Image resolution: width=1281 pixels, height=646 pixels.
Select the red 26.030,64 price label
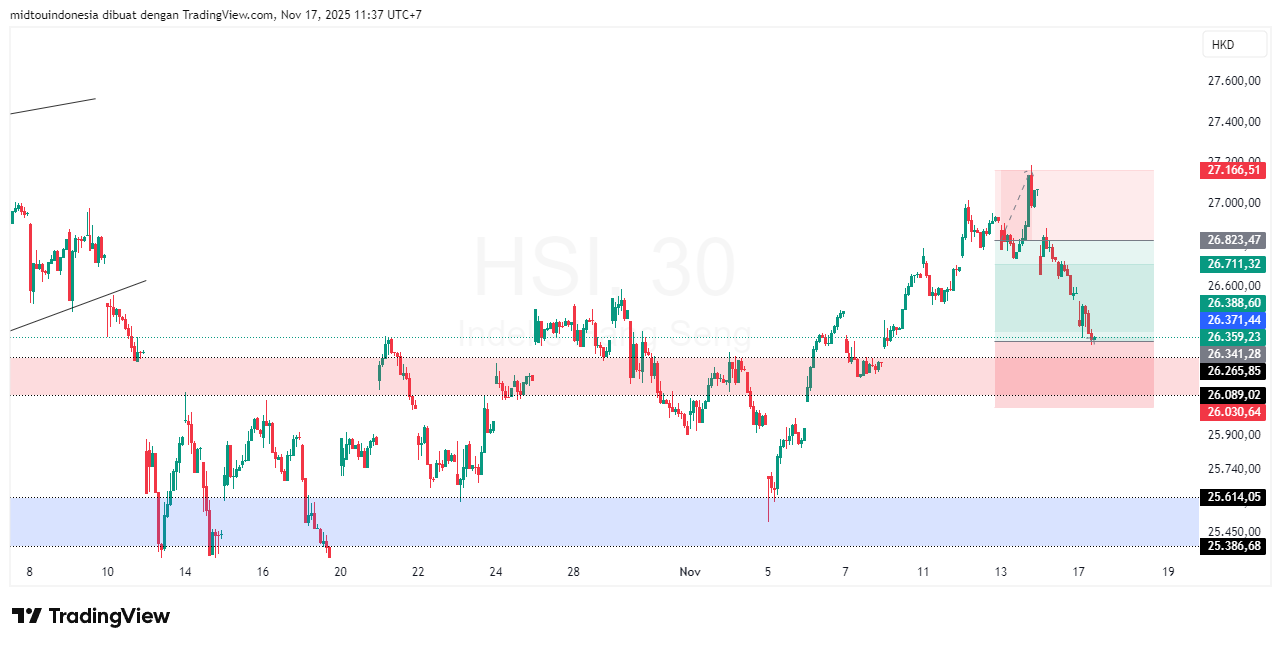point(1233,411)
